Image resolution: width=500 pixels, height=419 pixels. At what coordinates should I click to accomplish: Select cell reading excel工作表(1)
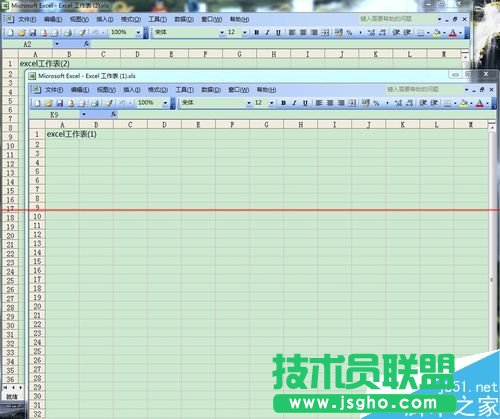pyautogui.click(x=62, y=134)
